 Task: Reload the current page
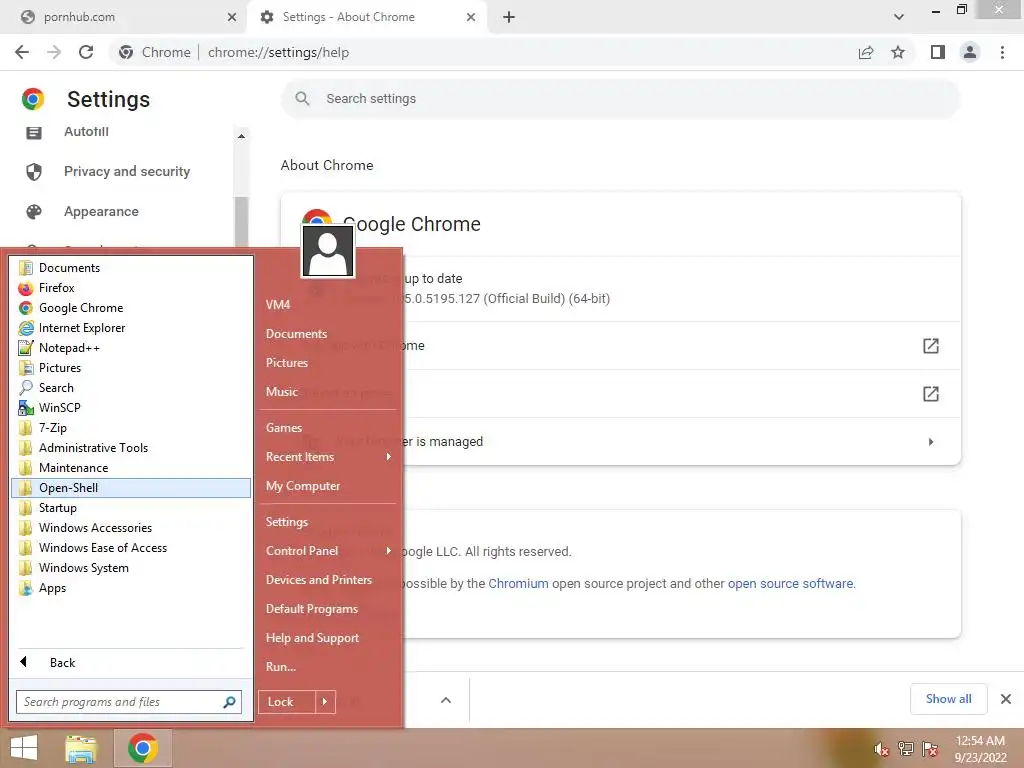[x=86, y=52]
